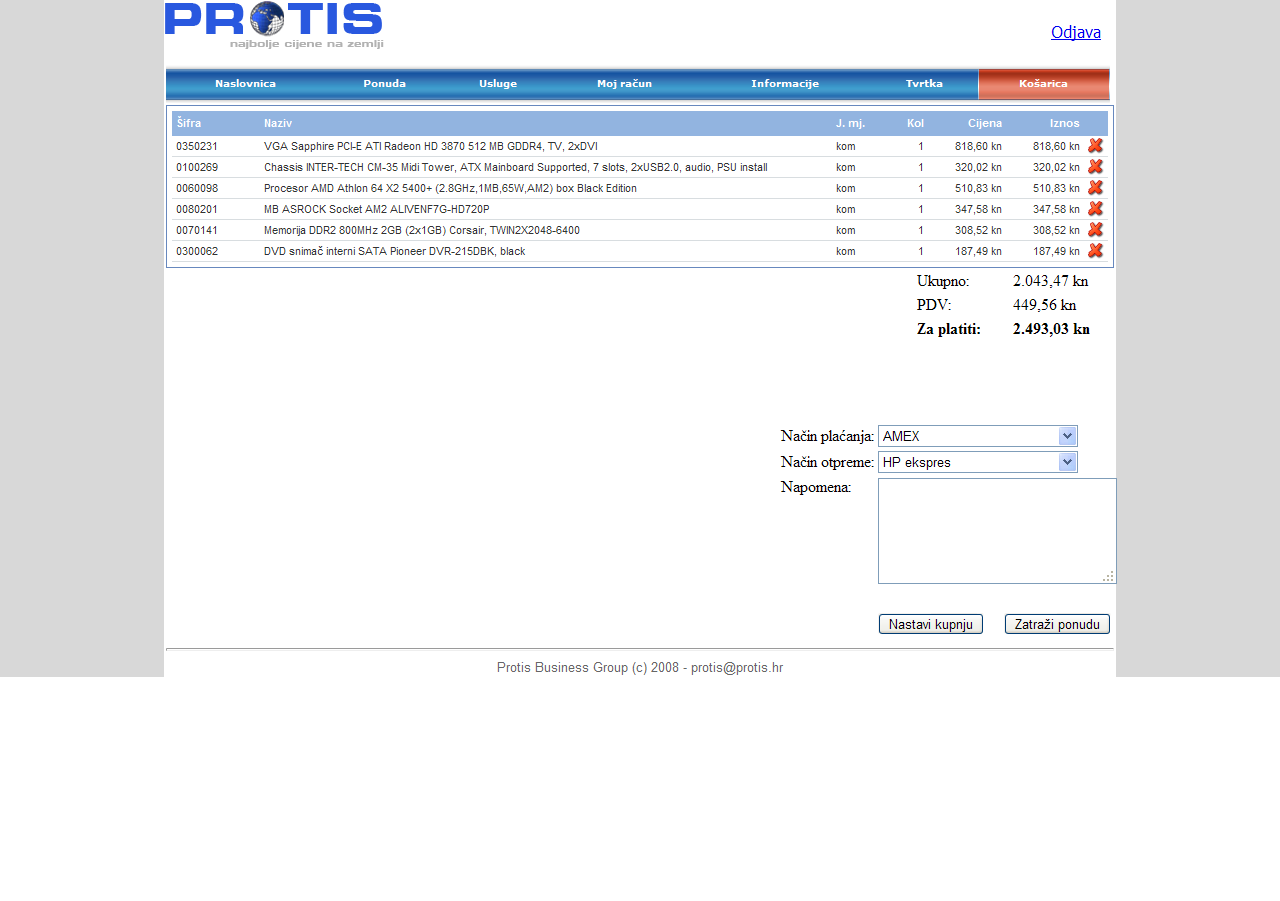Image resolution: width=1280 pixels, height=901 pixels.
Task: Switch to the Košarica tab
Action: click(1043, 84)
